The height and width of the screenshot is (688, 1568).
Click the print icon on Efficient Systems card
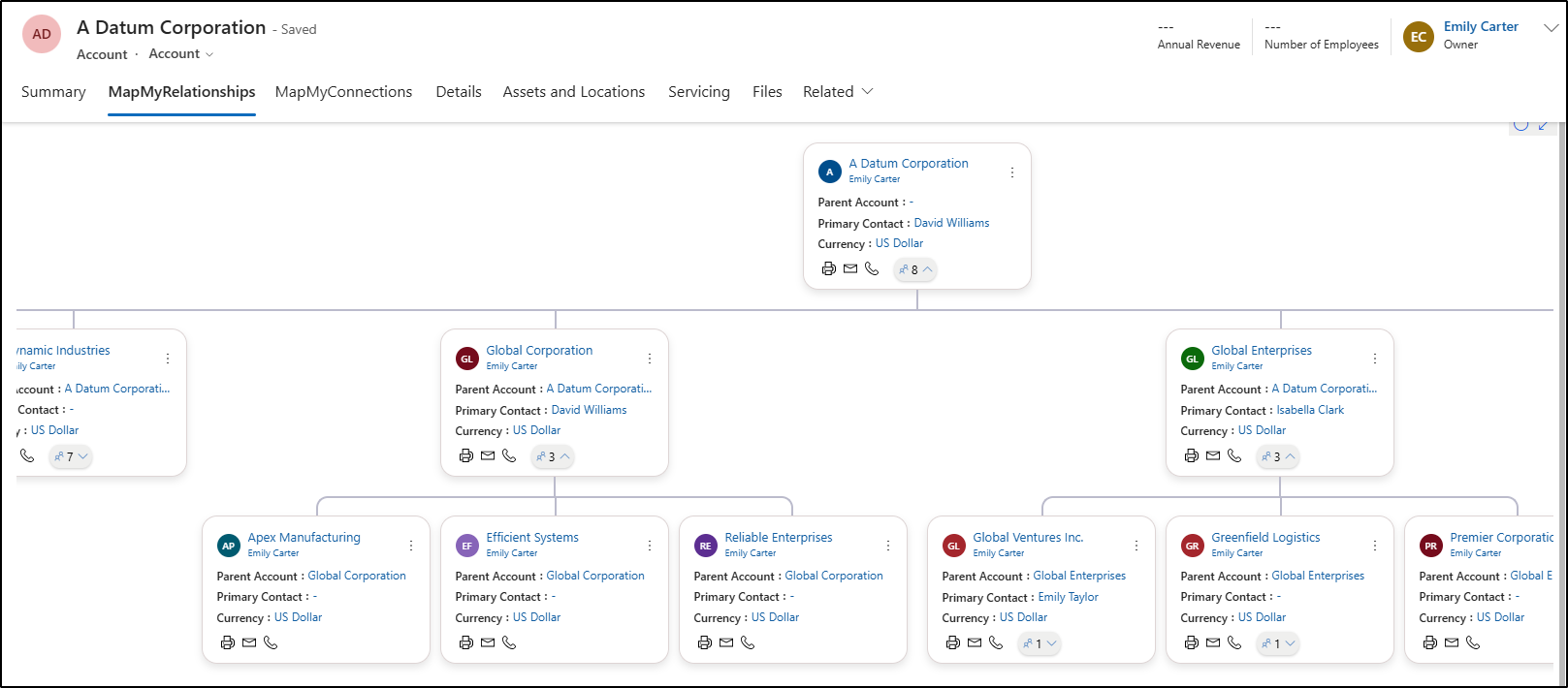466,642
